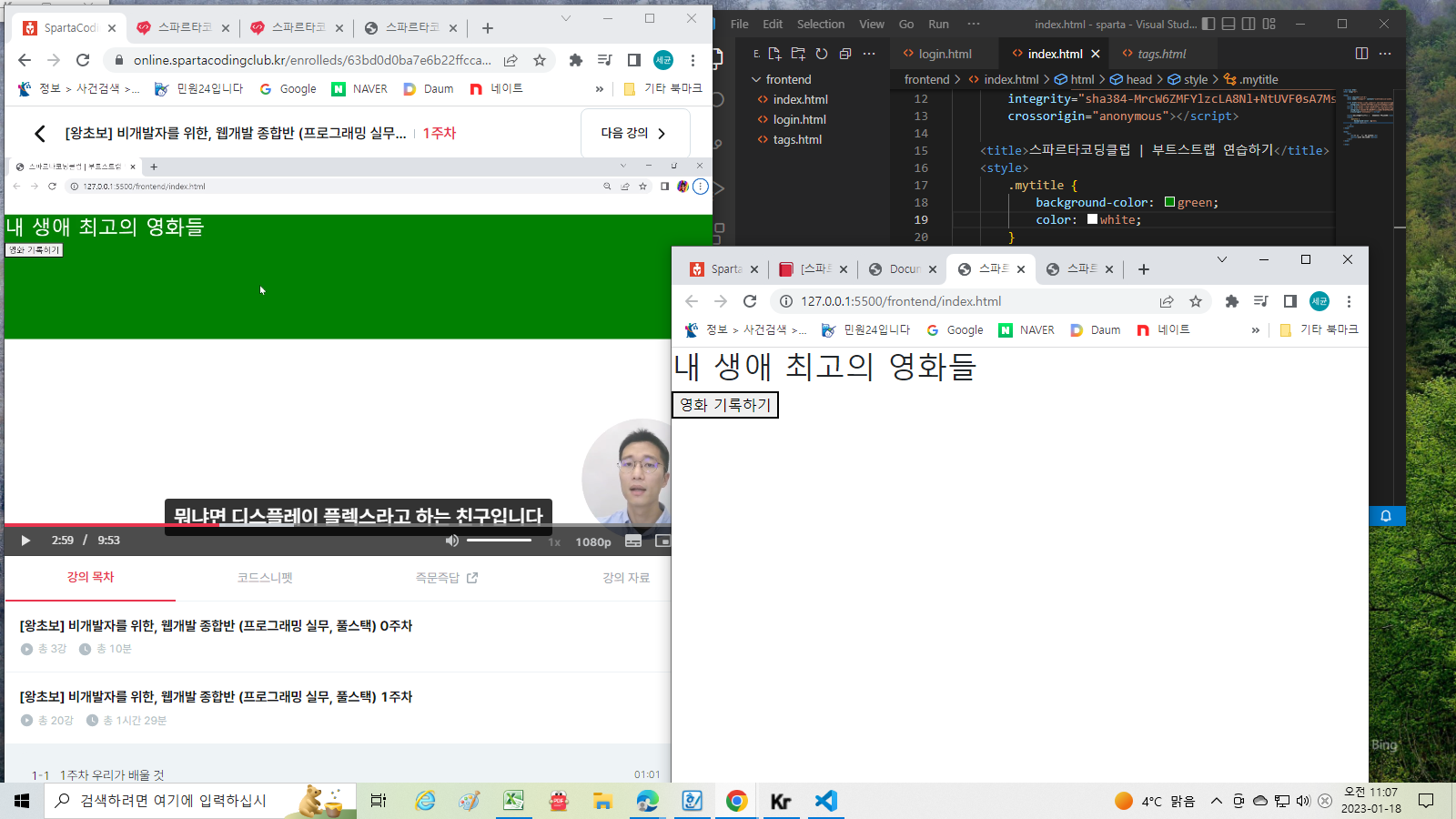1456x819 pixels.
Task: Open tab search chevron in right Chrome
Action: pyautogui.click(x=1222, y=259)
